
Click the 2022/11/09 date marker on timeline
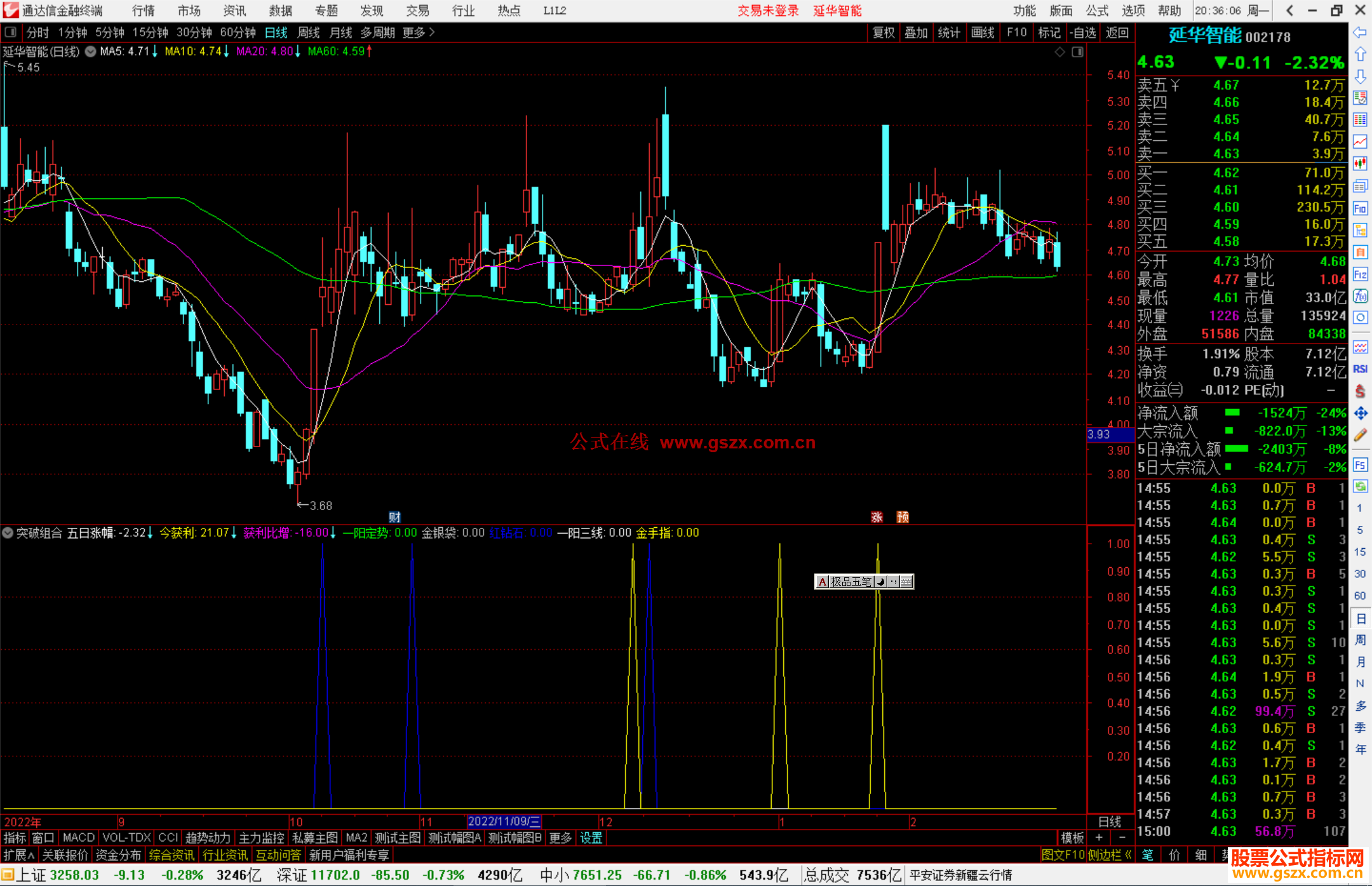504,821
